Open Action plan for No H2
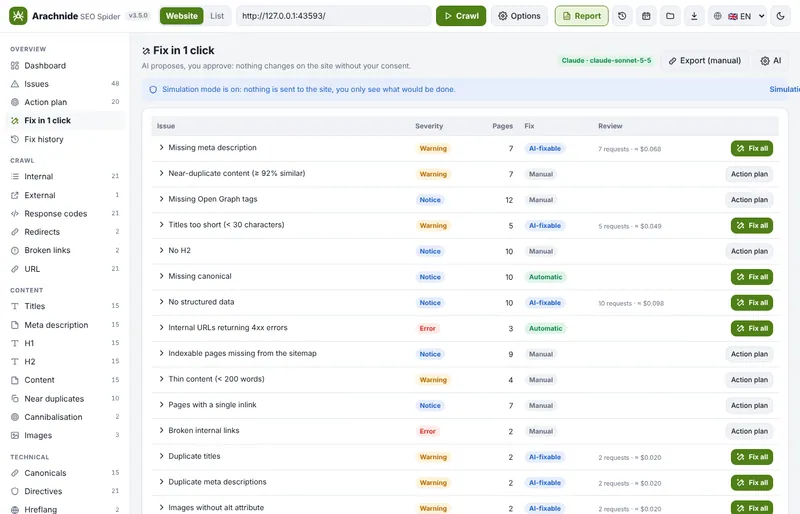 [749, 251]
